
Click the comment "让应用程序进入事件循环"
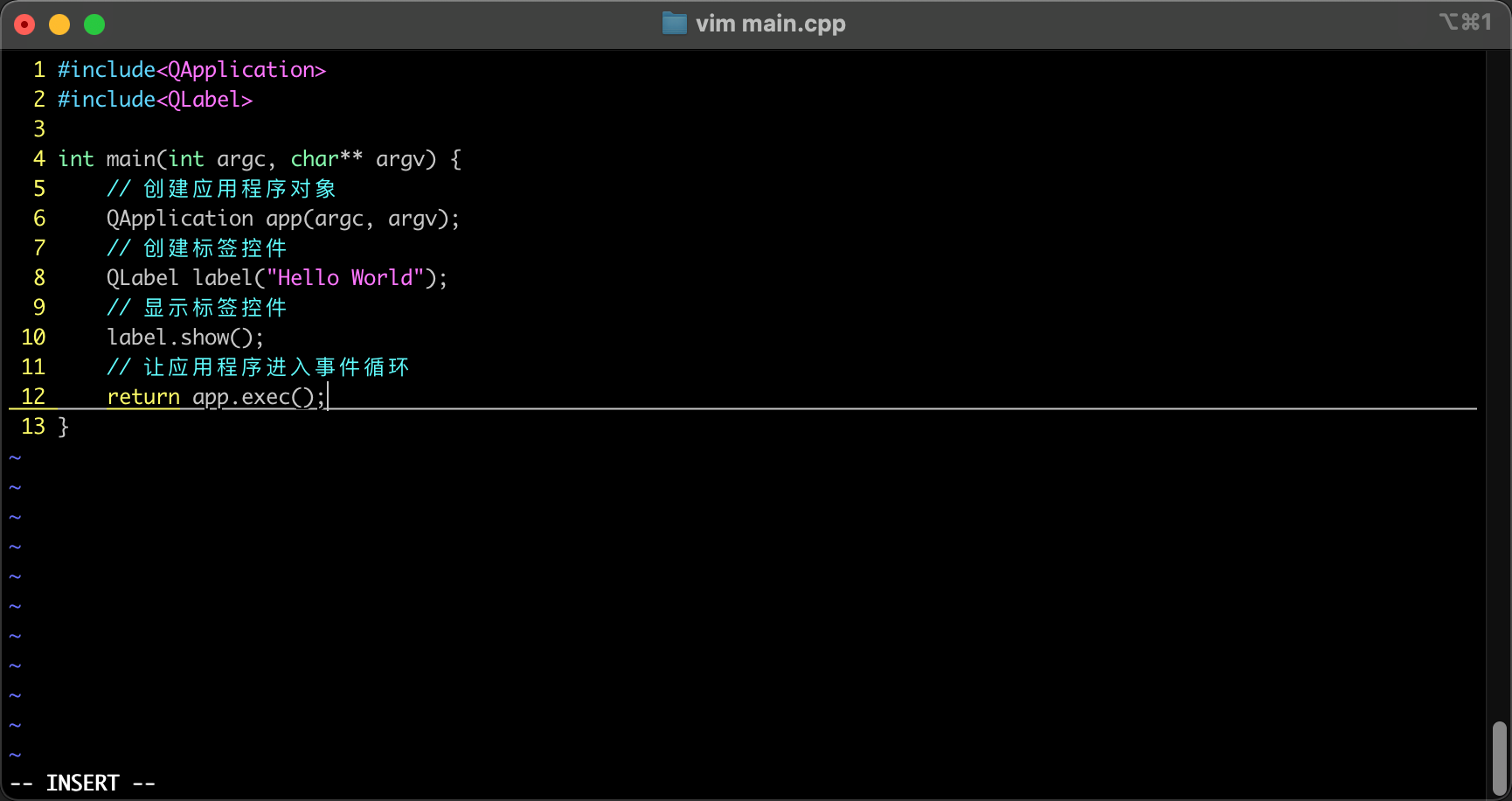pos(276,367)
